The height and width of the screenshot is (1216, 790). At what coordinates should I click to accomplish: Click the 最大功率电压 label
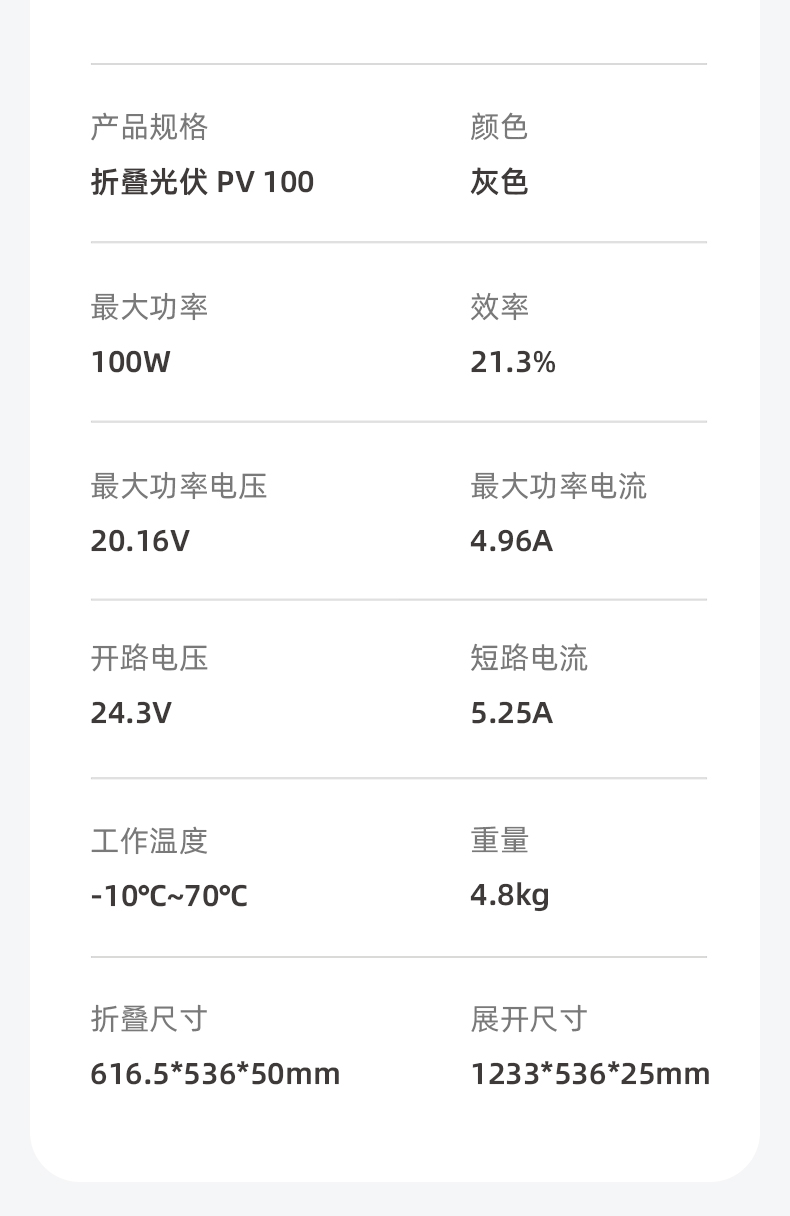coord(179,486)
